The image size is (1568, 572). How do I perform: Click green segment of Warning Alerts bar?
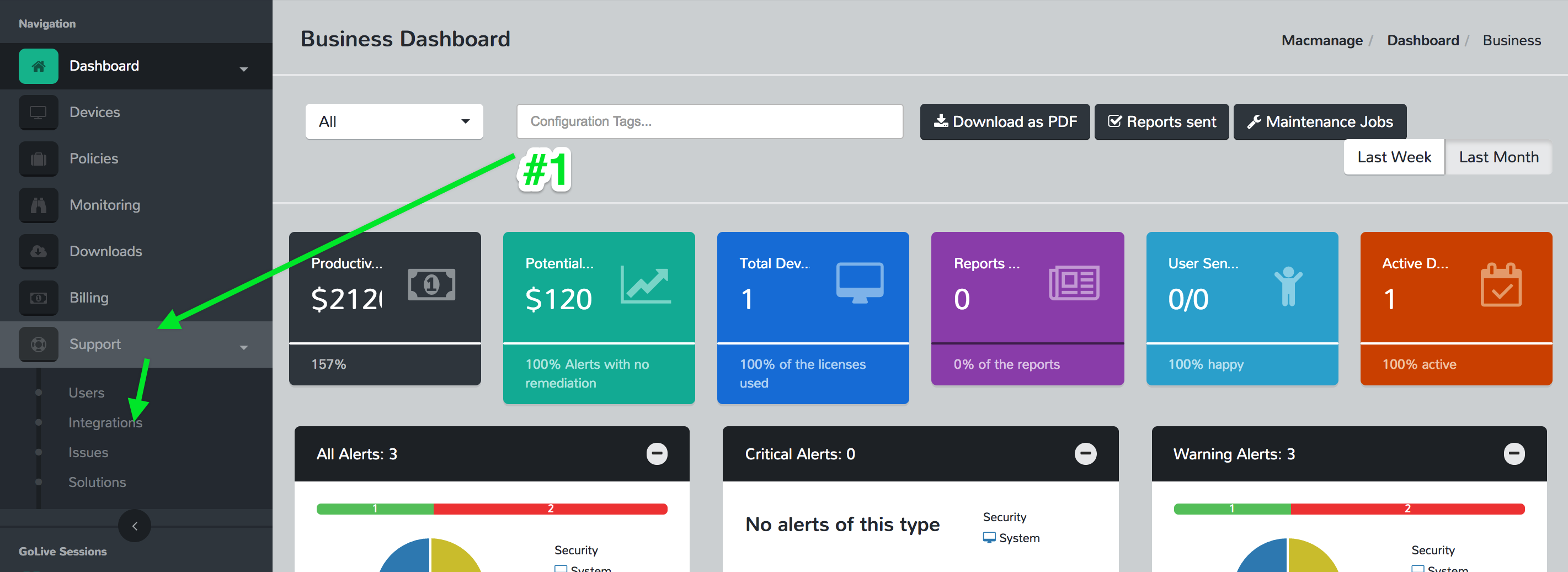tap(1232, 509)
